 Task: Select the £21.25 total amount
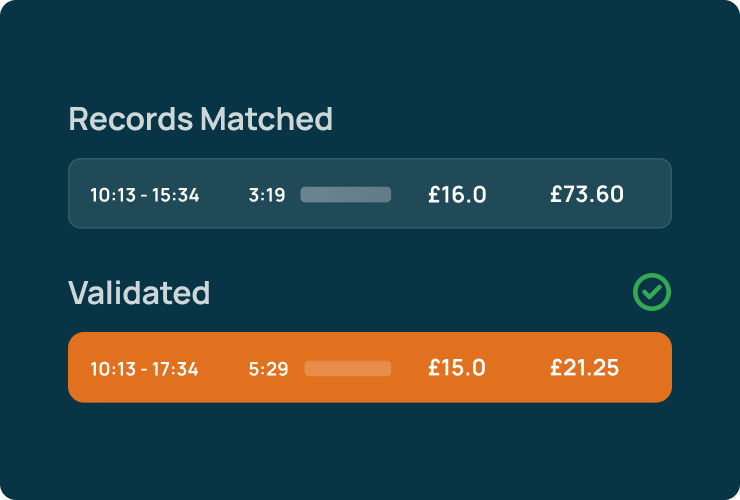[585, 368]
